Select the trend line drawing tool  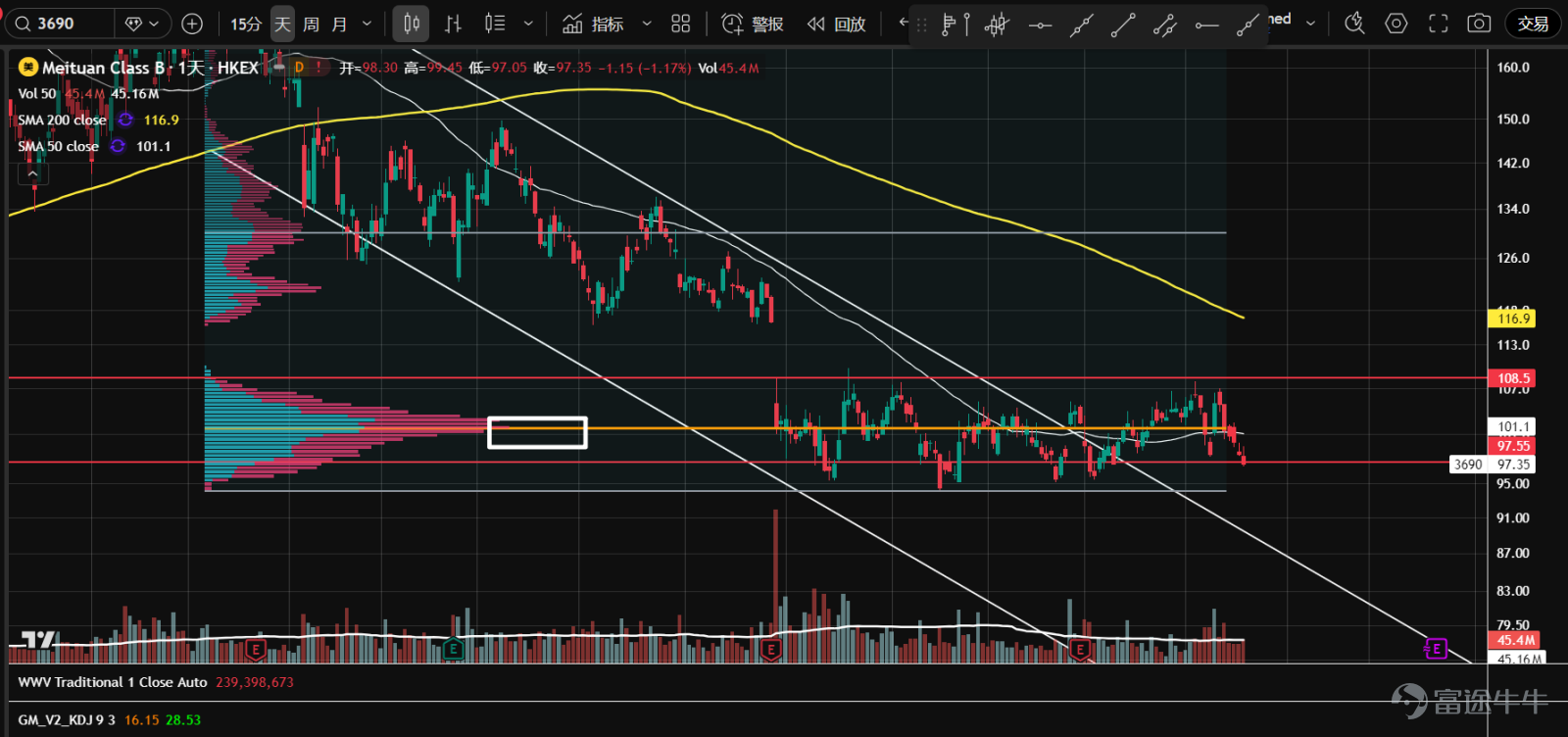pos(1123,25)
